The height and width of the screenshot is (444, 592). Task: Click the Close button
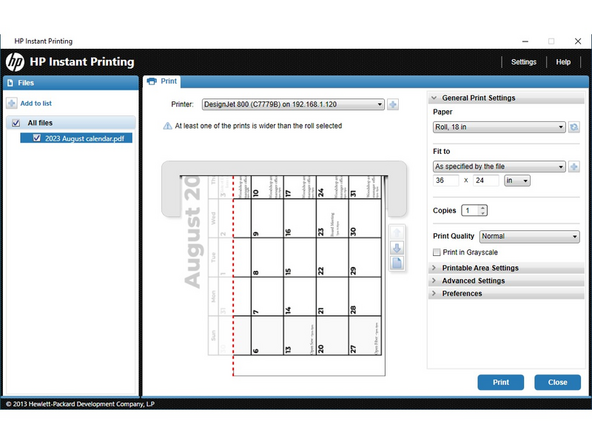tap(557, 382)
